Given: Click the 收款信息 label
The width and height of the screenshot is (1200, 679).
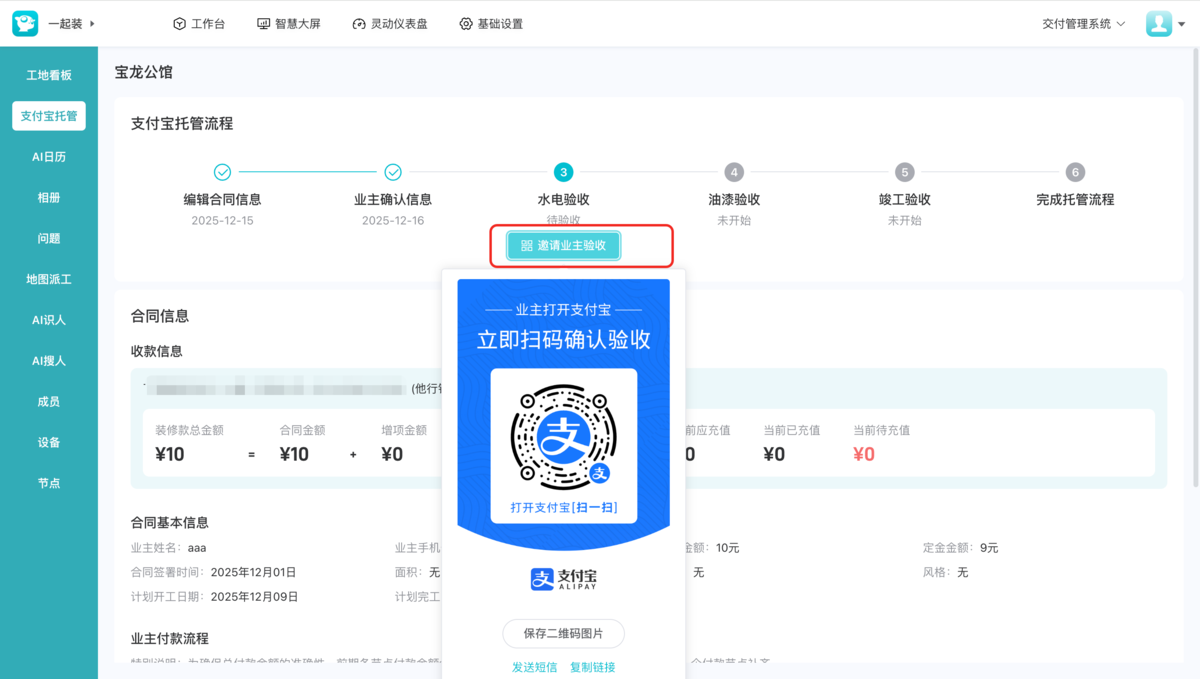Looking at the screenshot, I should (157, 351).
